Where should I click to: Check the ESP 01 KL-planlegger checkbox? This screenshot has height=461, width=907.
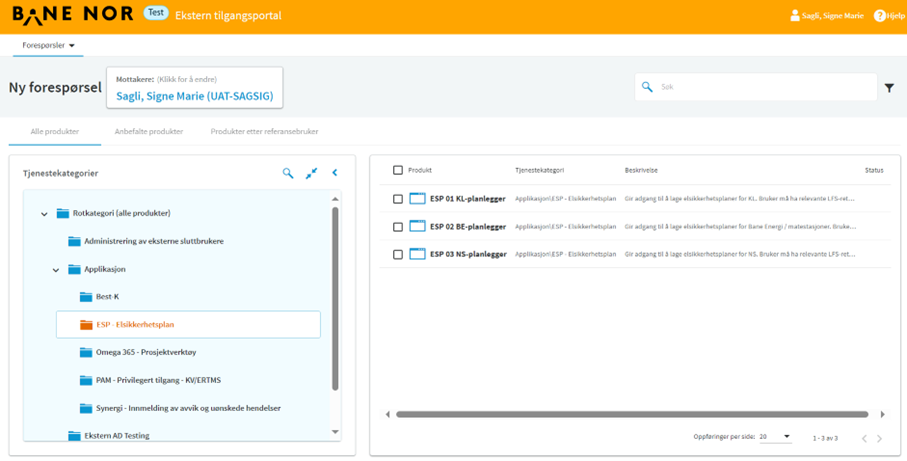pyautogui.click(x=397, y=199)
